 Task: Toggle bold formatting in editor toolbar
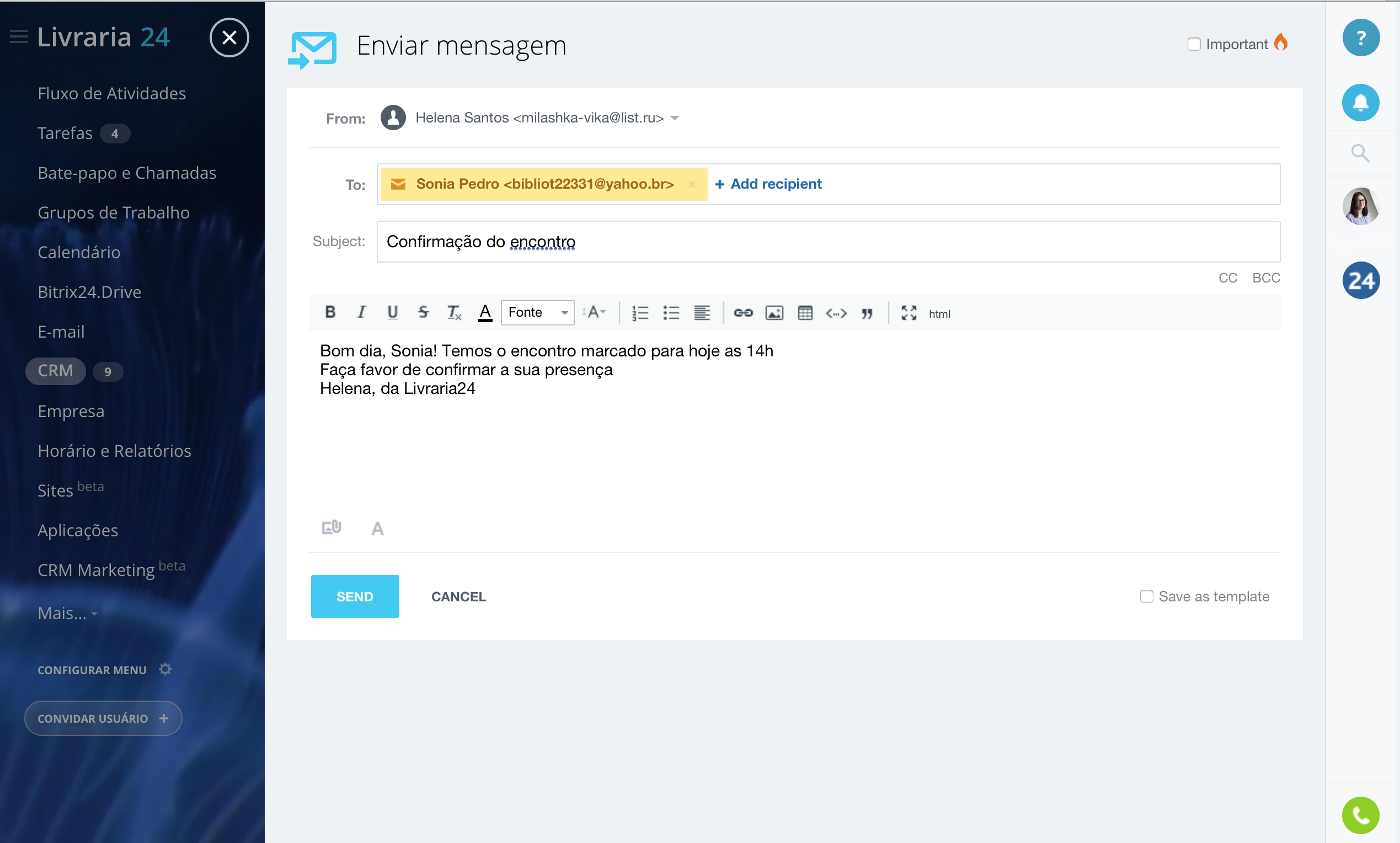click(x=330, y=313)
